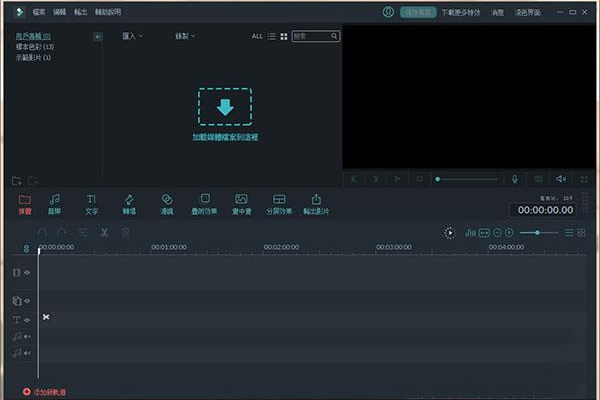Viewport: 600px width, 400px height.
Task: Click the import media drop area
Action: pyautogui.click(x=225, y=107)
